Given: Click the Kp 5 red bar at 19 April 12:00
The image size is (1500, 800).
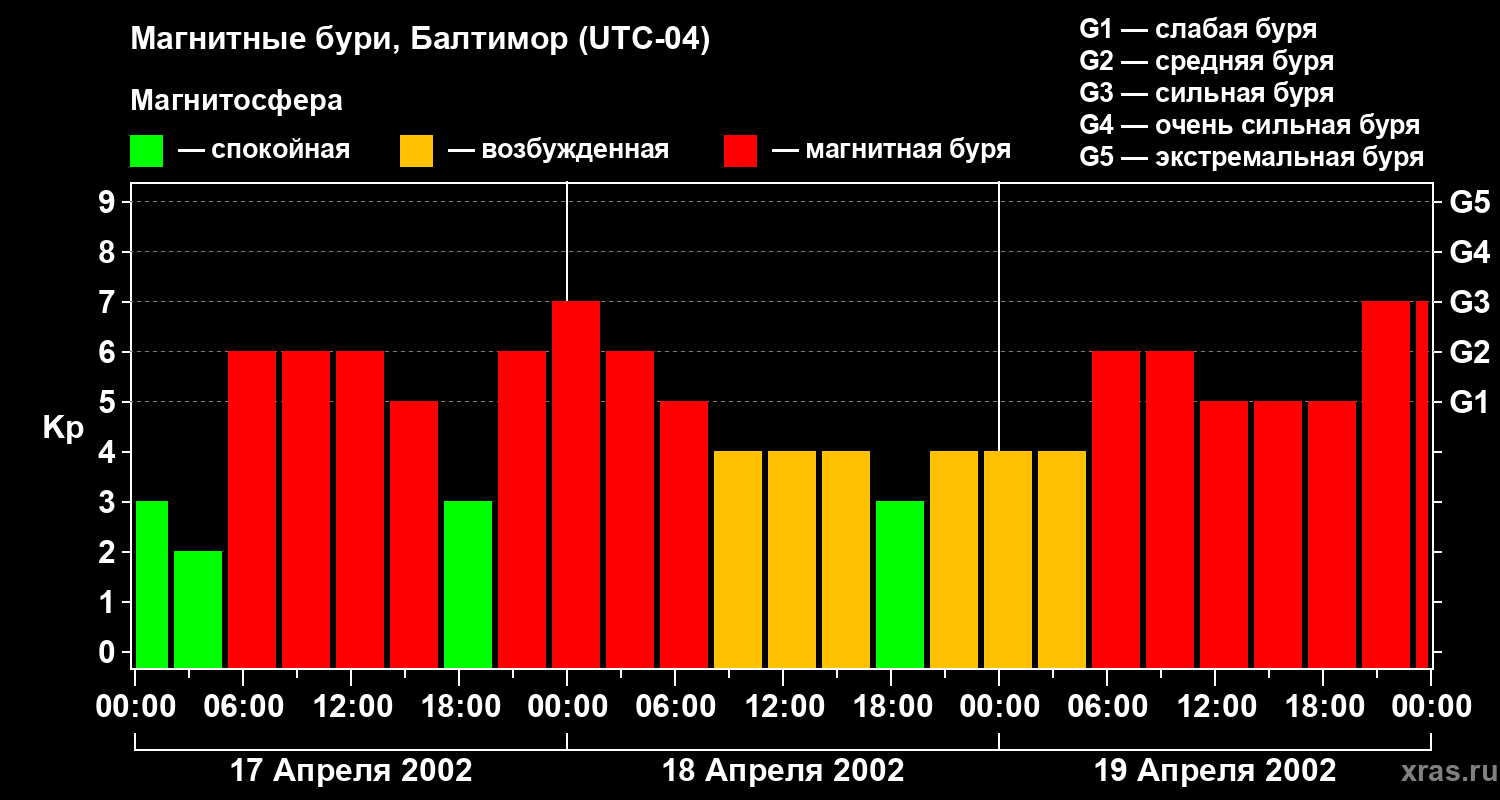Looking at the screenshot, I should (1224, 534).
